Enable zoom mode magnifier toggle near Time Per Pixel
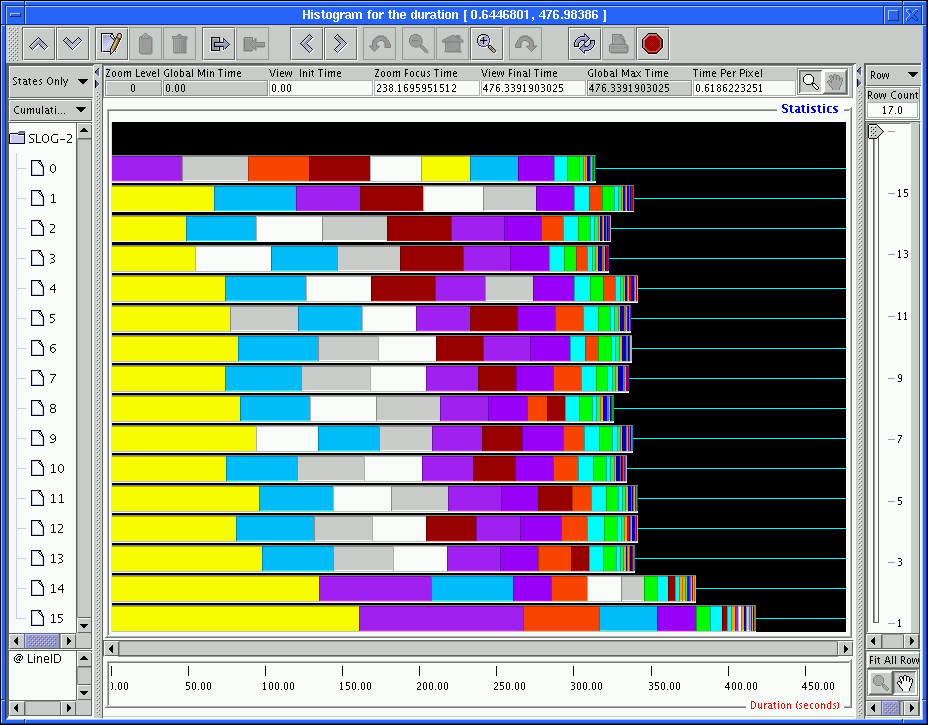Screen dimensions: 928x725 point(811,82)
